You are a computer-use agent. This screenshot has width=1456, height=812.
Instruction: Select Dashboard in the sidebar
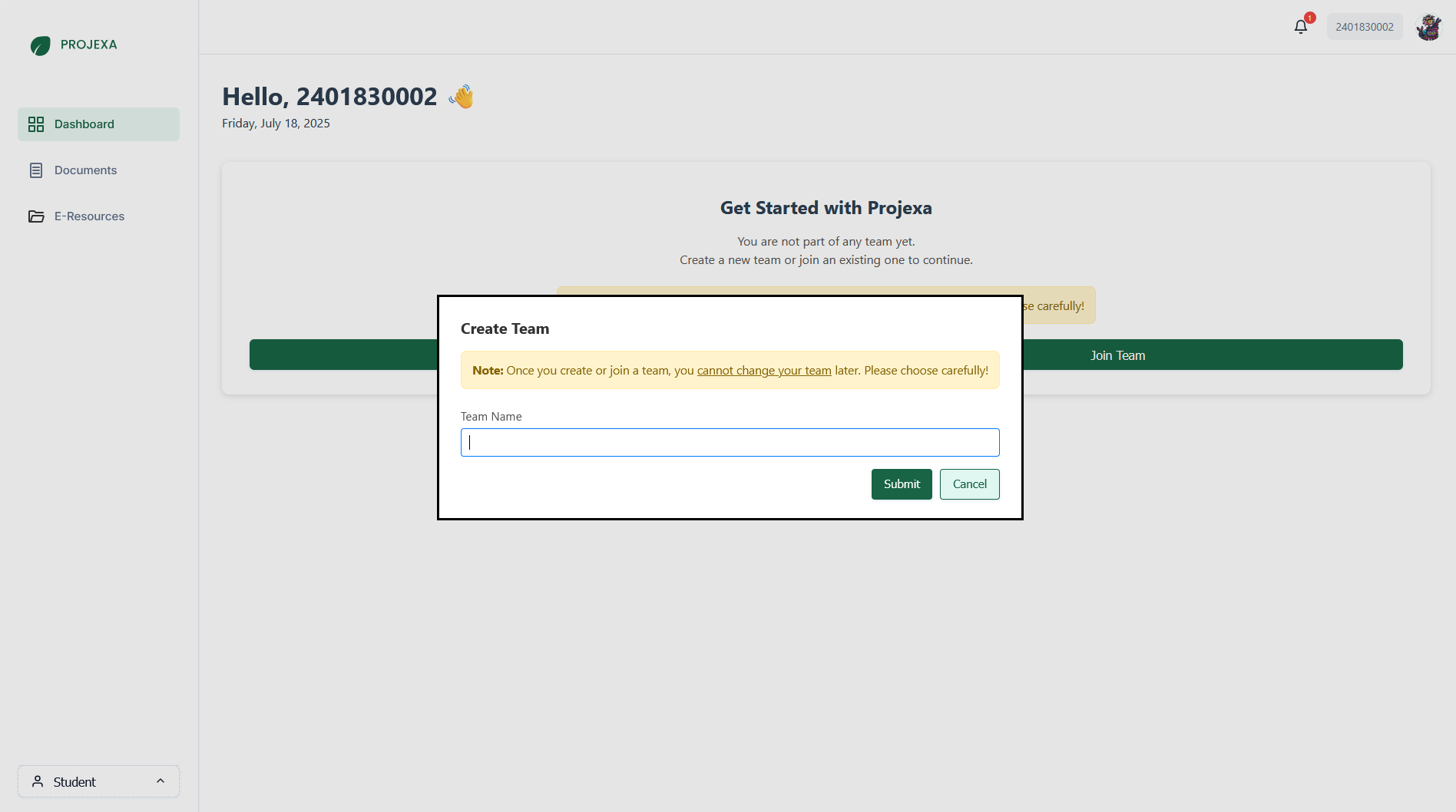click(x=84, y=124)
